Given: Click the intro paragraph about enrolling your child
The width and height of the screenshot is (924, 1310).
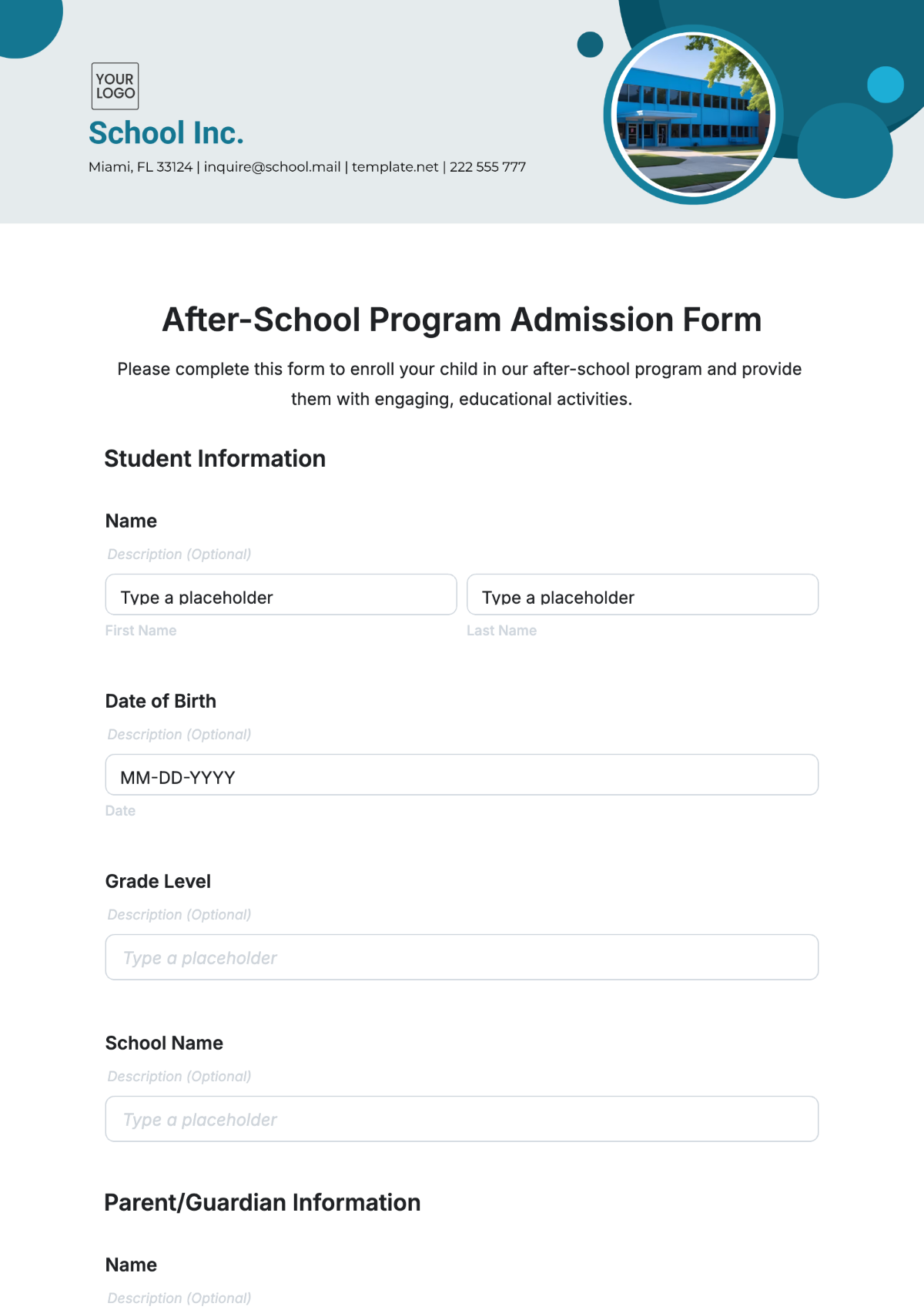Looking at the screenshot, I should pyautogui.click(x=460, y=384).
